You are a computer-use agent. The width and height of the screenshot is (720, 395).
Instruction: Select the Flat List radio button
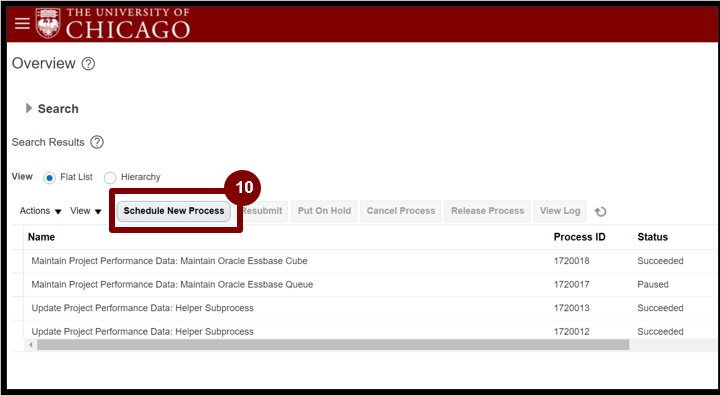49,177
